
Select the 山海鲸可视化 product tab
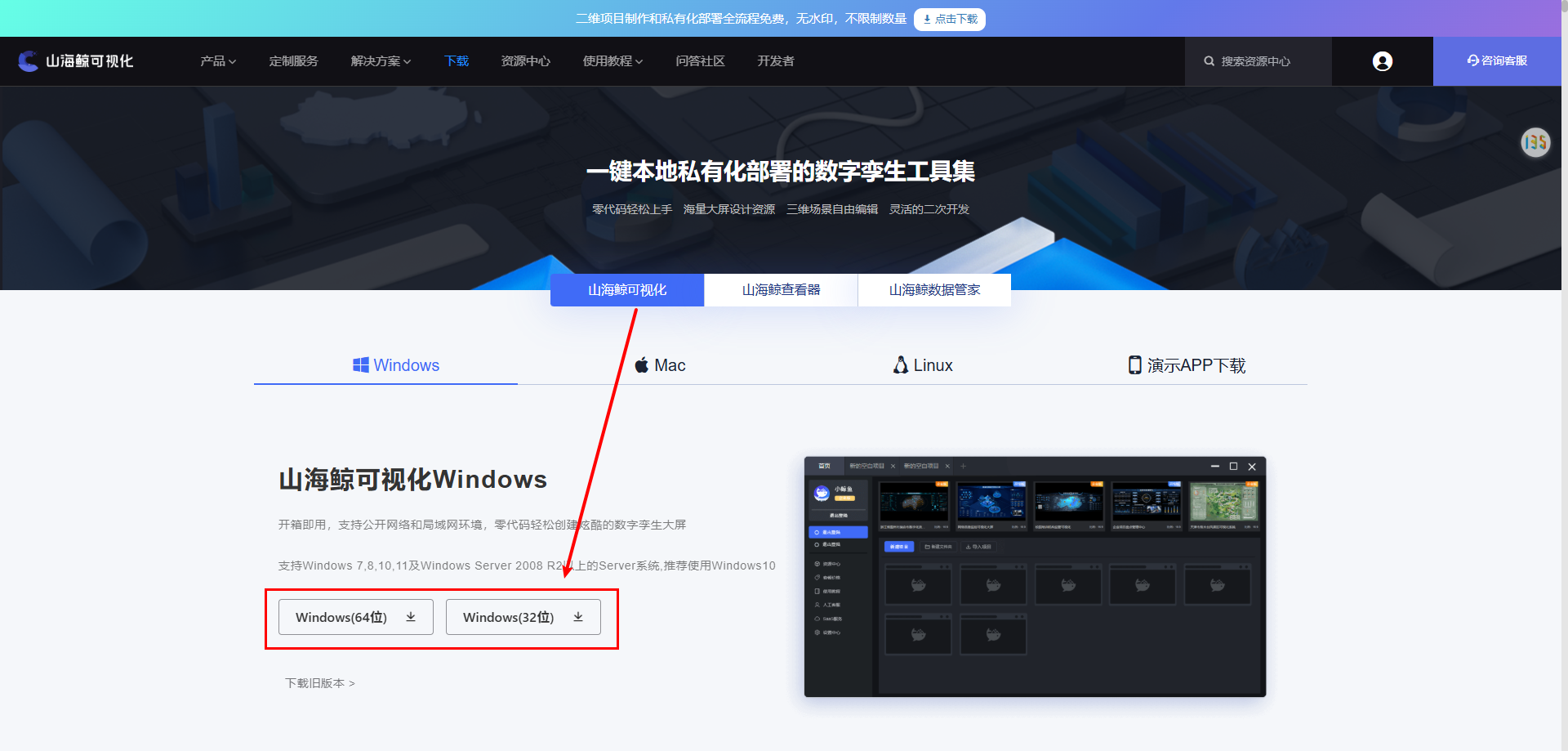click(627, 290)
